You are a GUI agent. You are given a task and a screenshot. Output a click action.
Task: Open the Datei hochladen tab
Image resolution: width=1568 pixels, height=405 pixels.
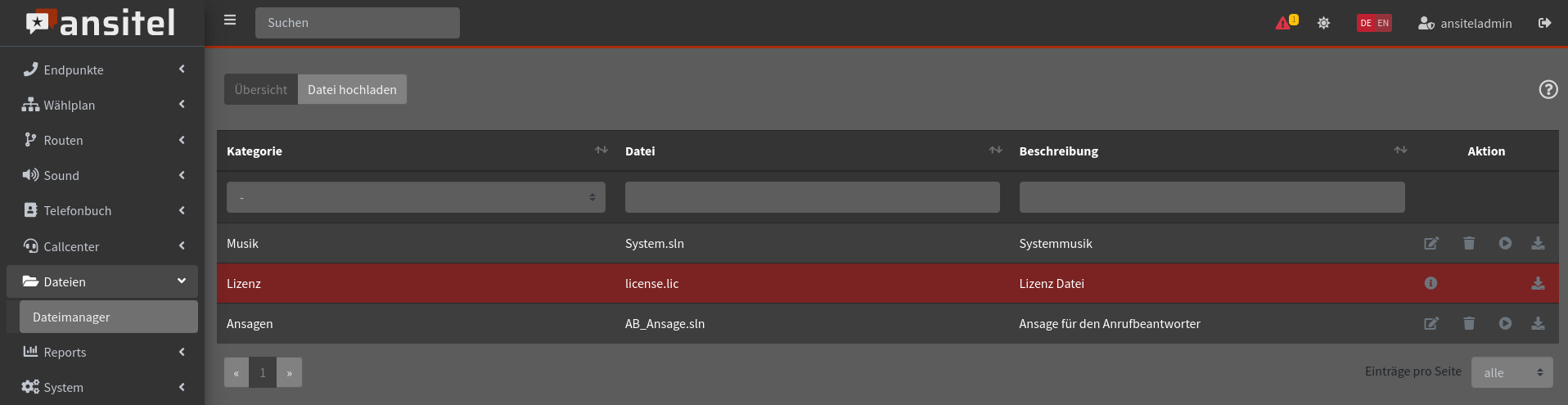352,90
